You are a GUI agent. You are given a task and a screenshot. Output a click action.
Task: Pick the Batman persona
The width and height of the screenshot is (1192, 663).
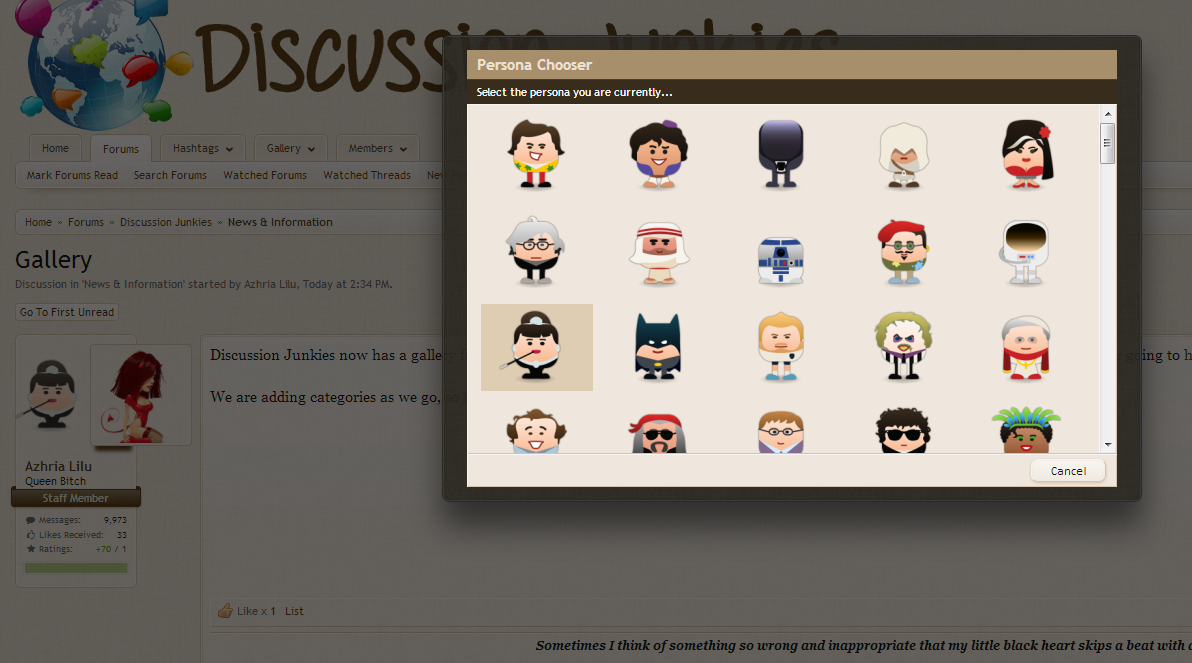tap(658, 347)
